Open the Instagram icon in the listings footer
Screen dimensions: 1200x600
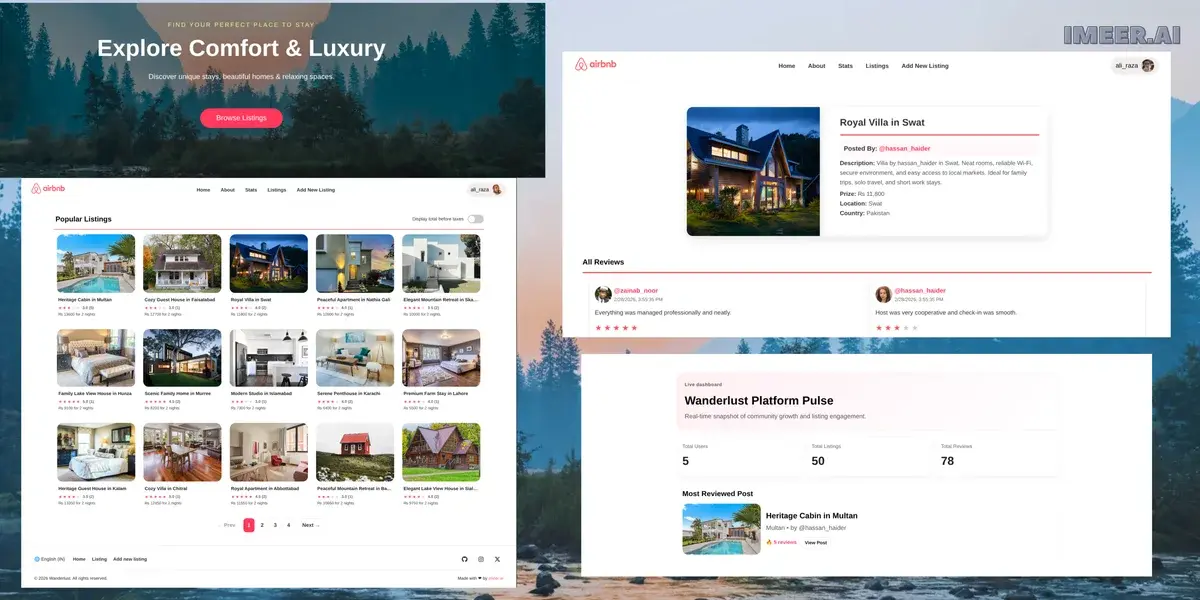click(x=481, y=559)
